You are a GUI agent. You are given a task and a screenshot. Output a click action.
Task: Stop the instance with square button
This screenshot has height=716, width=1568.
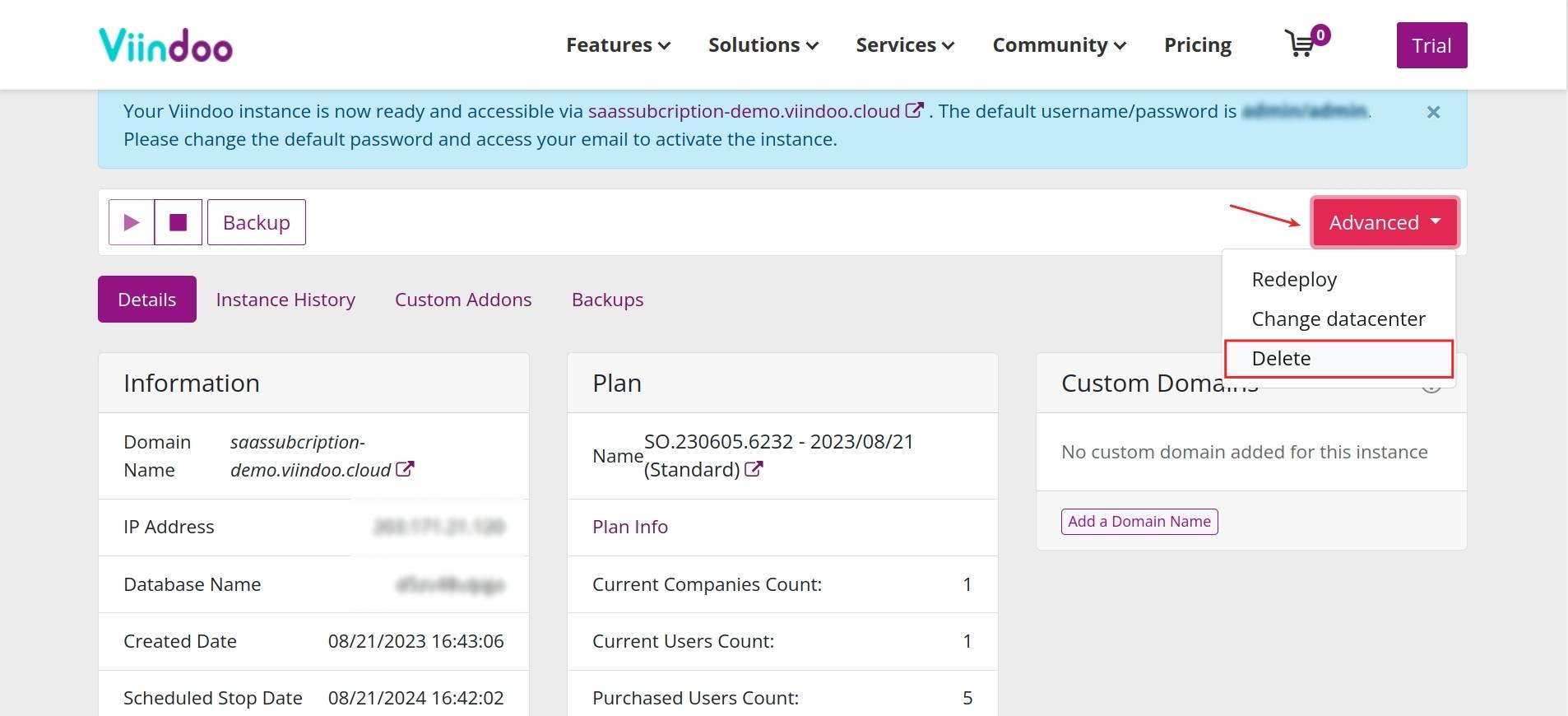coord(179,222)
